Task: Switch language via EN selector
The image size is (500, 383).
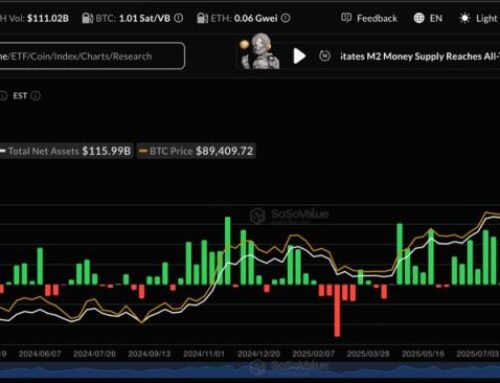Action: (x=436, y=18)
